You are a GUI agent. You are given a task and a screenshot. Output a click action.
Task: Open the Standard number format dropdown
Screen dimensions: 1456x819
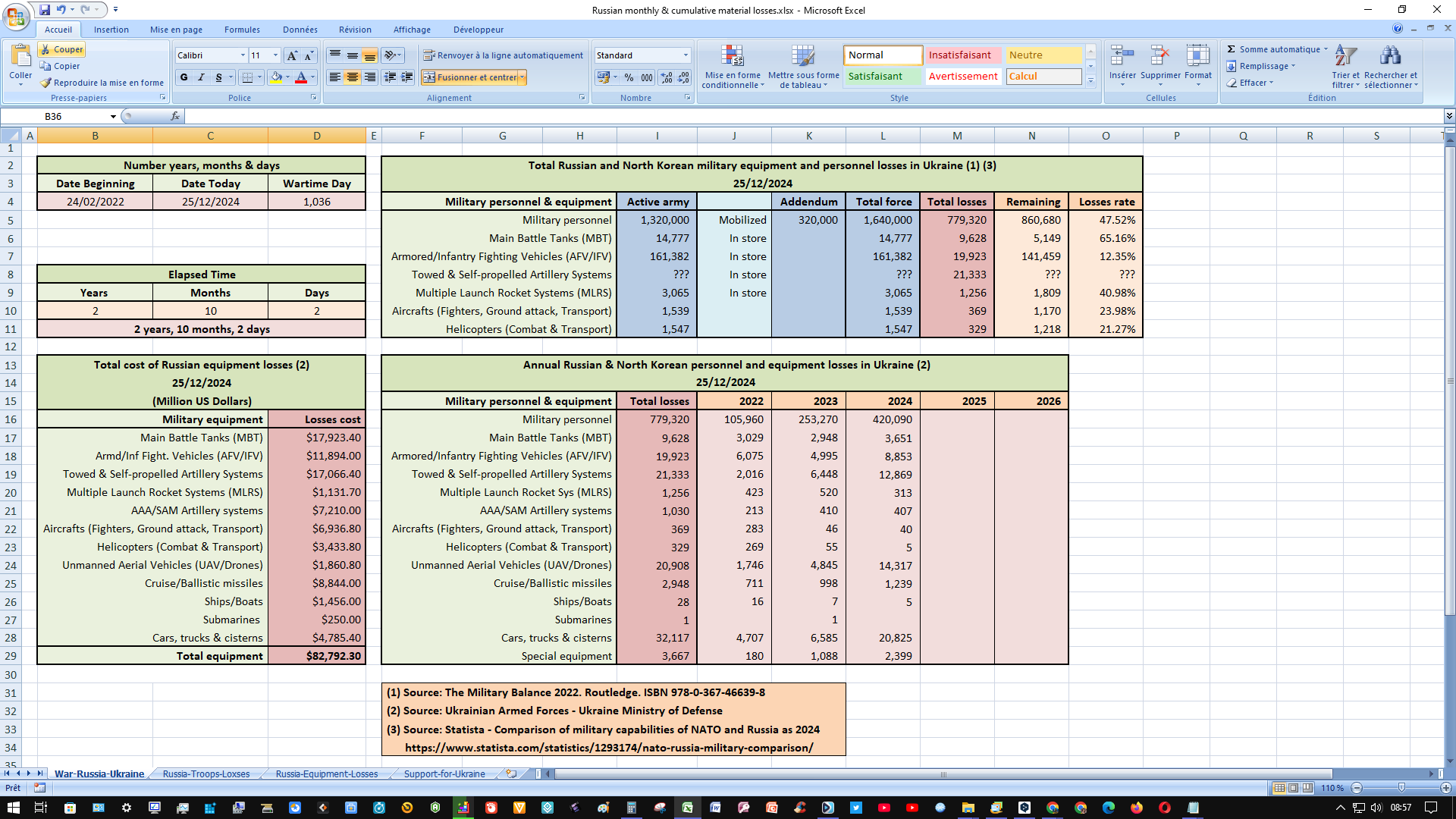click(686, 55)
